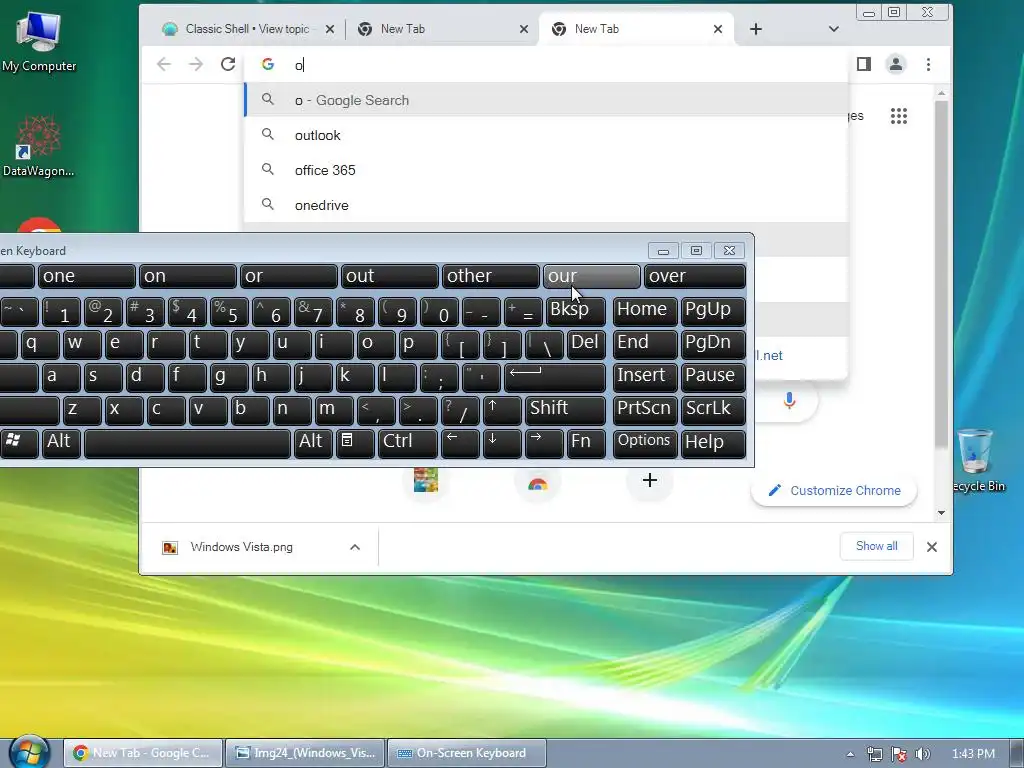Click Enter key on On-Screen Keyboard

pyautogui.click(x=555, y=376)
